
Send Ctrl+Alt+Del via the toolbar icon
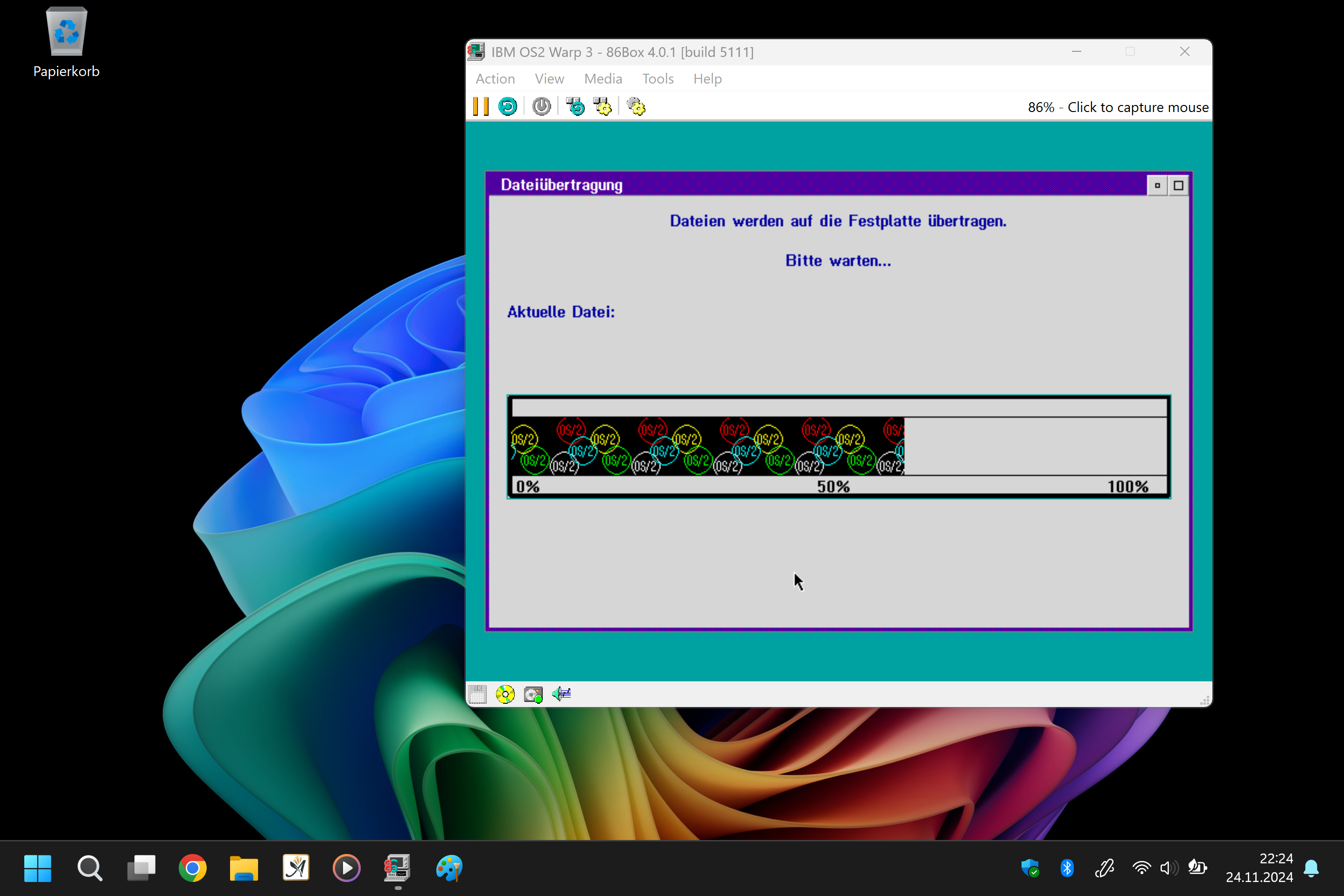tap(575, 106)
